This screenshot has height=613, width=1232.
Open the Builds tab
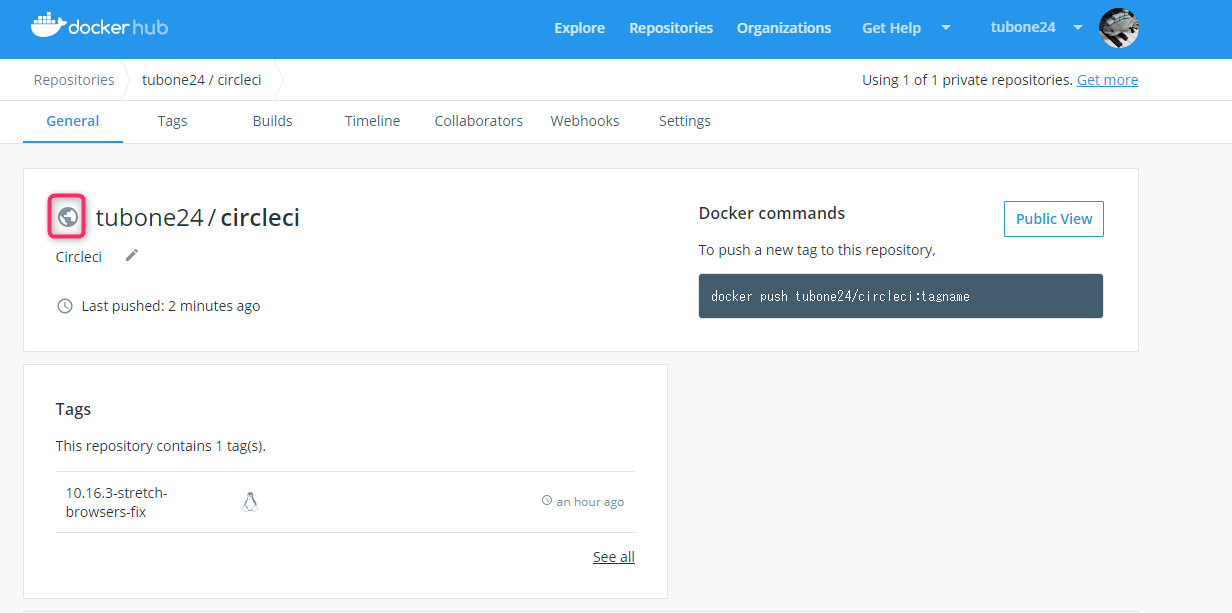[272, 120]
